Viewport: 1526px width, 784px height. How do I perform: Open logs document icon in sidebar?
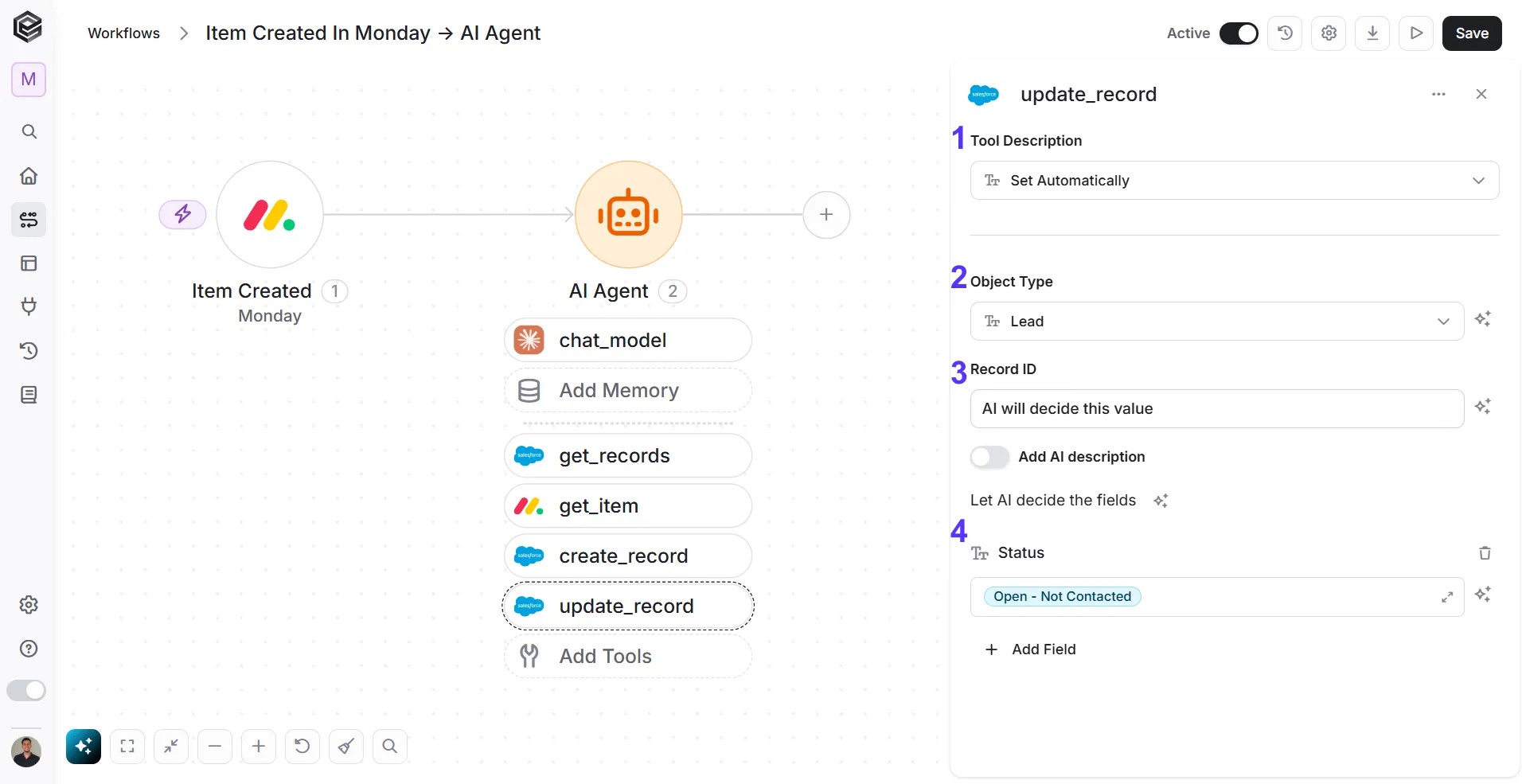click(x=29, y=395)
